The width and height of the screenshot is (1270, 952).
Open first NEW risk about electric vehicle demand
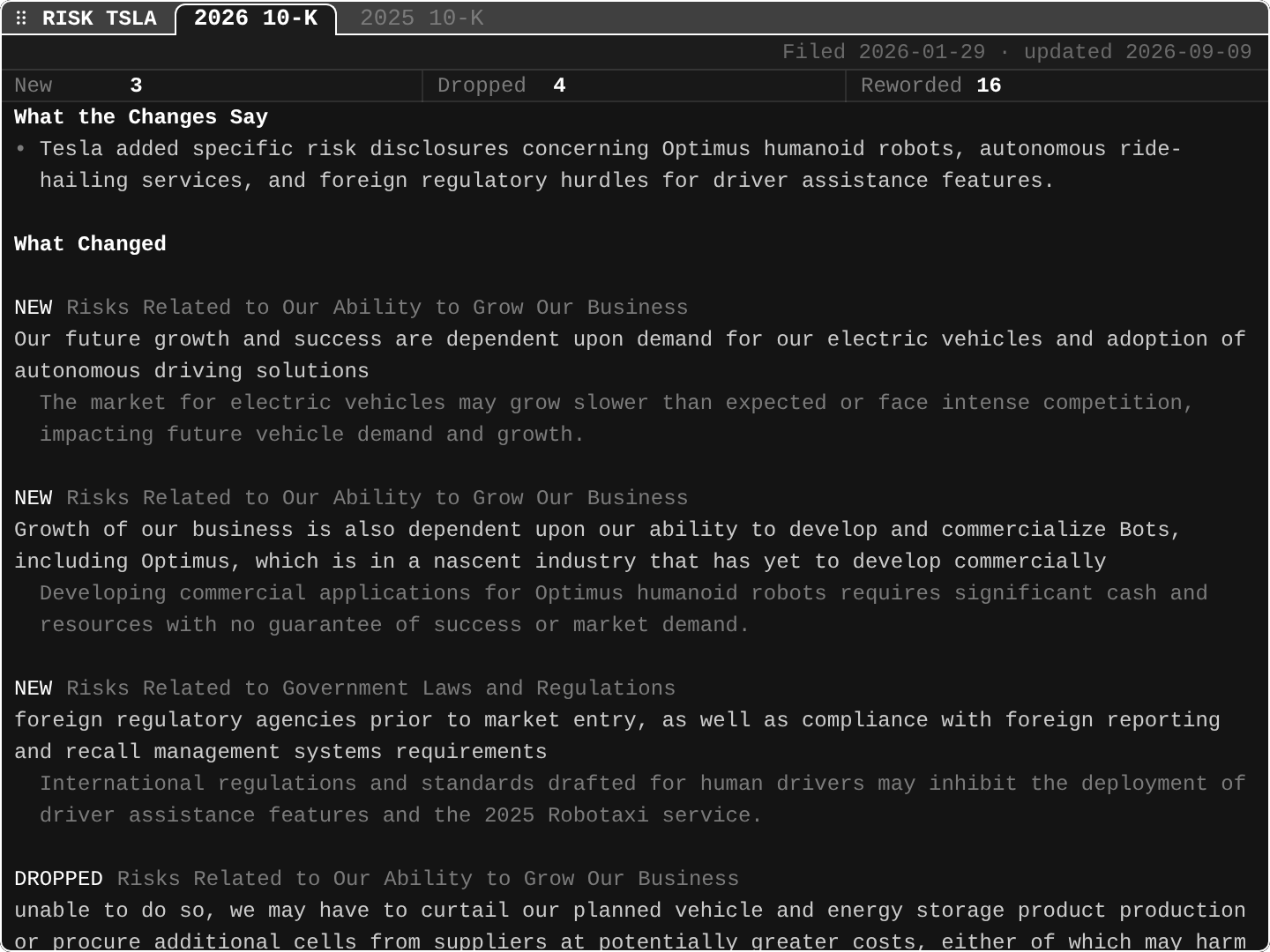[x=630, y=355]
